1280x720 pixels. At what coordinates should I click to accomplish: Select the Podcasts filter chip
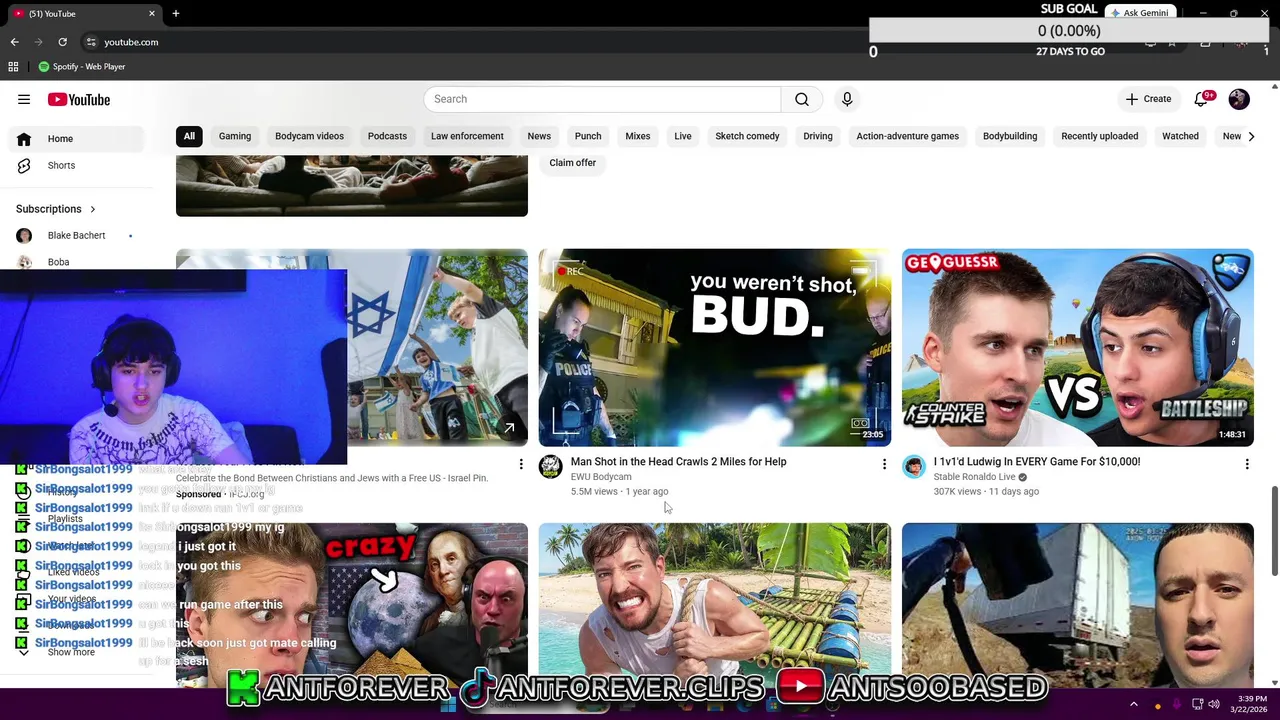coord(387,136)
